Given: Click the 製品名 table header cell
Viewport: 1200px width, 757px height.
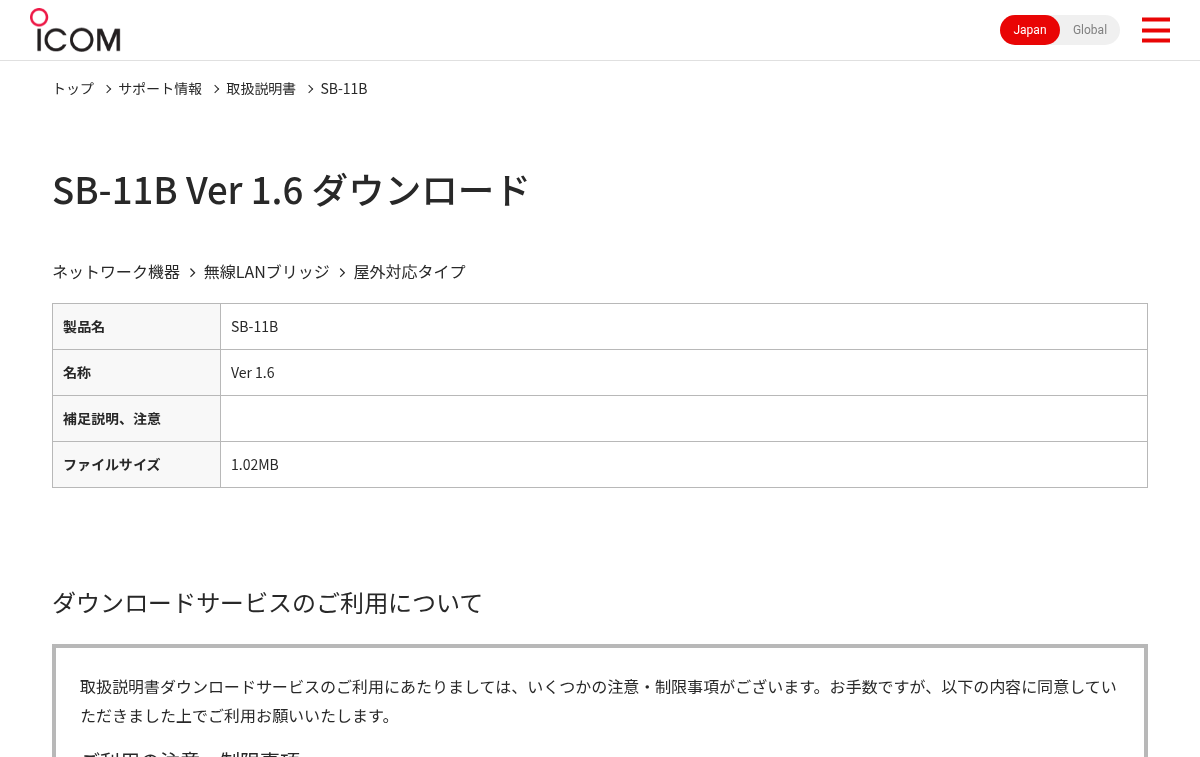Looking at the screenshot, I should click(136, 327).
